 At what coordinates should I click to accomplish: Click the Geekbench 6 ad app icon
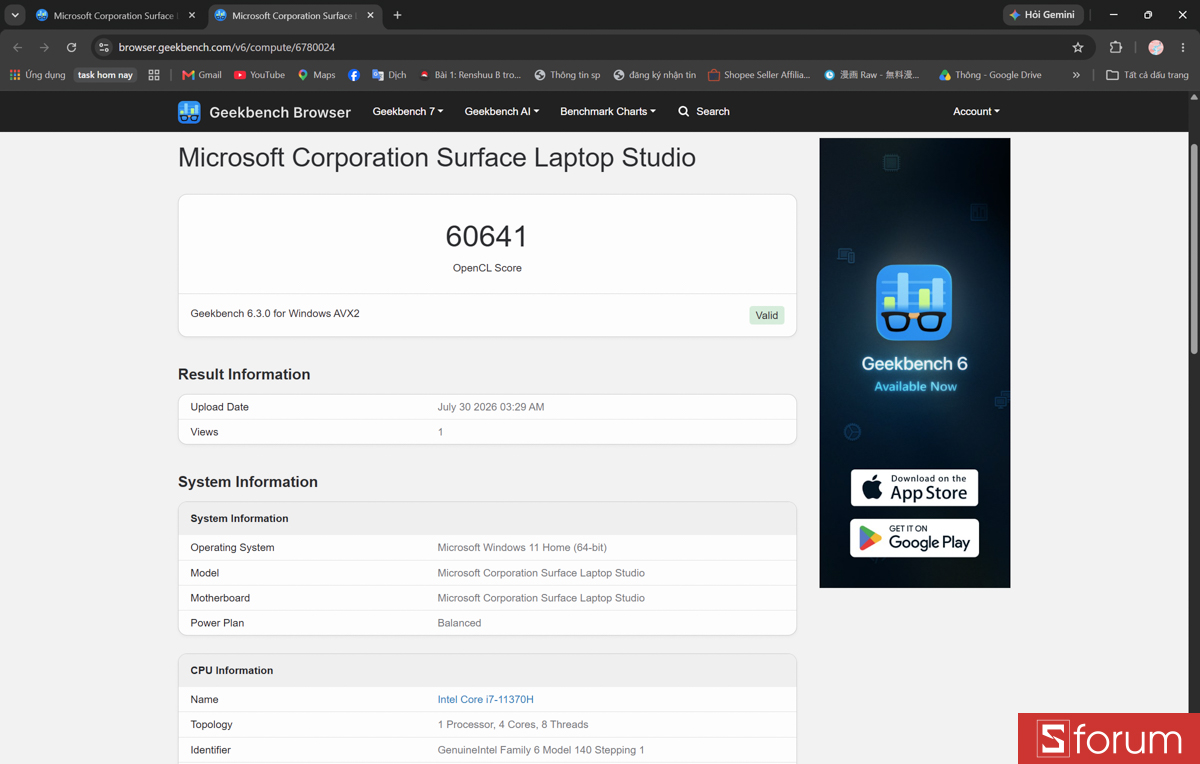click(914, 303)
